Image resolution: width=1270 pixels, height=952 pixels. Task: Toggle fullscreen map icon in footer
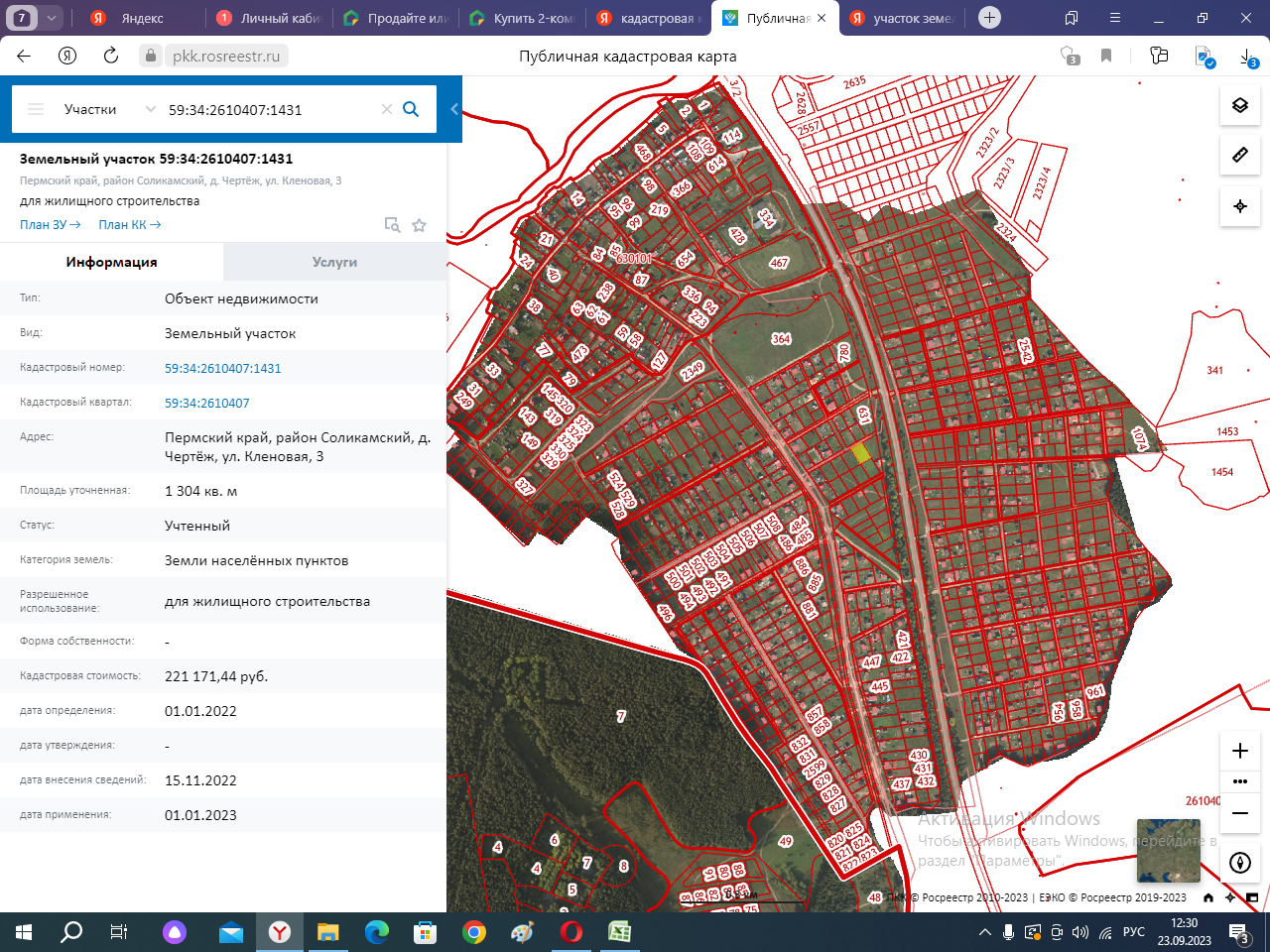(1252, 897)
